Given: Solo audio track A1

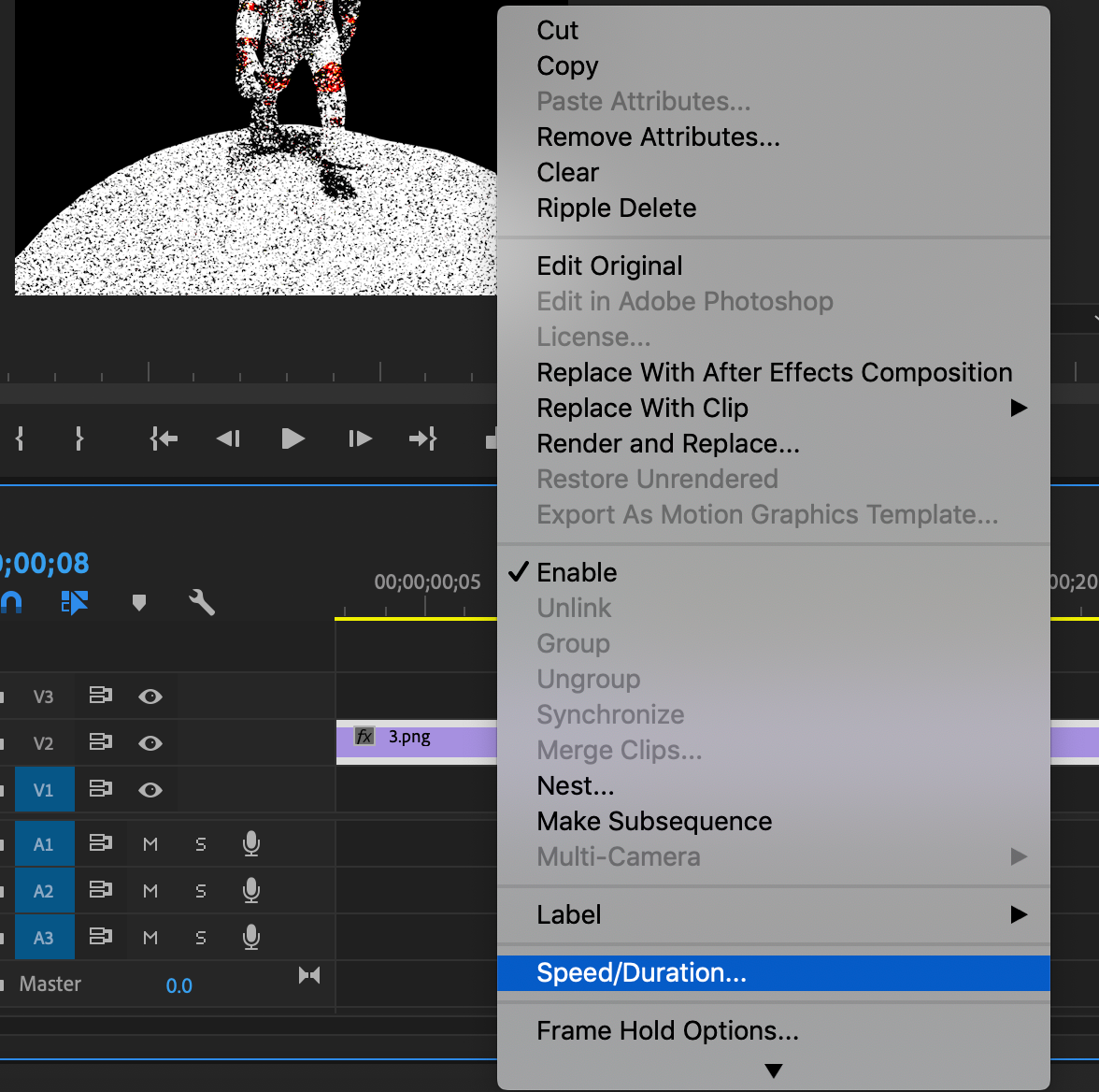Looking at the screenshot, I should (x=200, y=844).
